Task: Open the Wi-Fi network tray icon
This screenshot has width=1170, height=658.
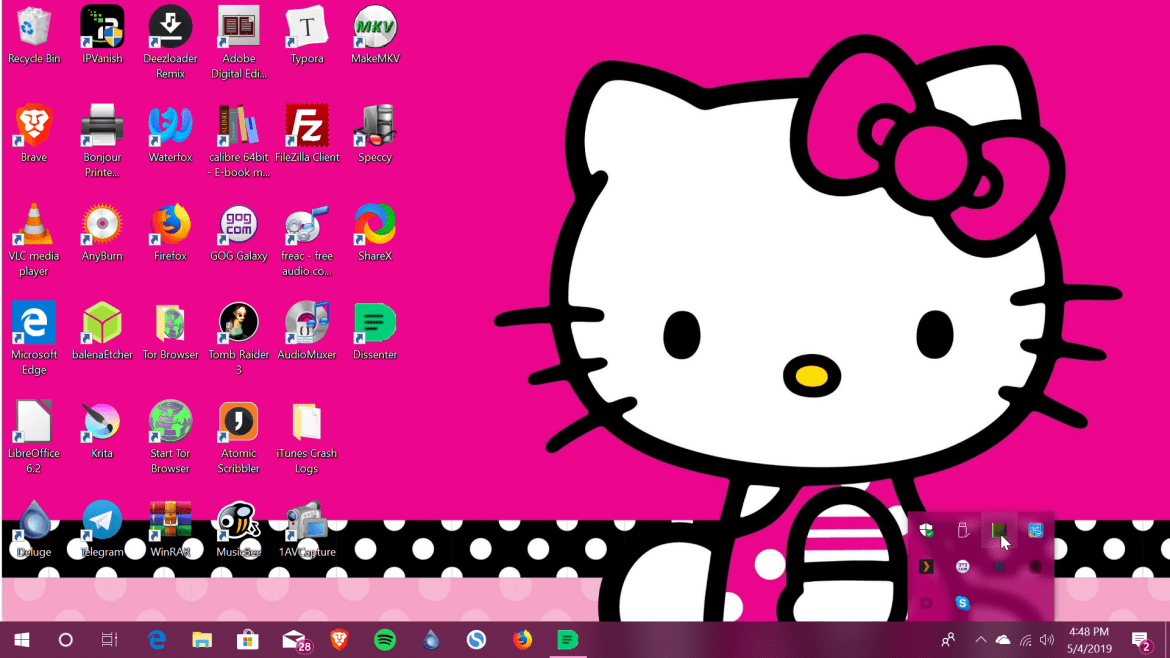Action: pyautogui.click(x=1026, y=640)
